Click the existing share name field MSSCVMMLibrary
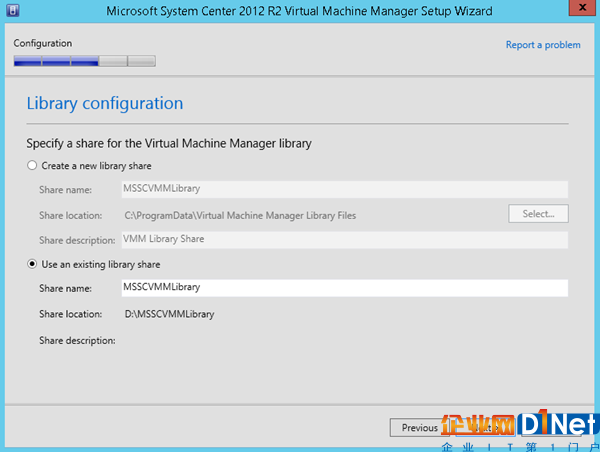The width and height of the screenshot is (600, 452). [x=344, y=288]
